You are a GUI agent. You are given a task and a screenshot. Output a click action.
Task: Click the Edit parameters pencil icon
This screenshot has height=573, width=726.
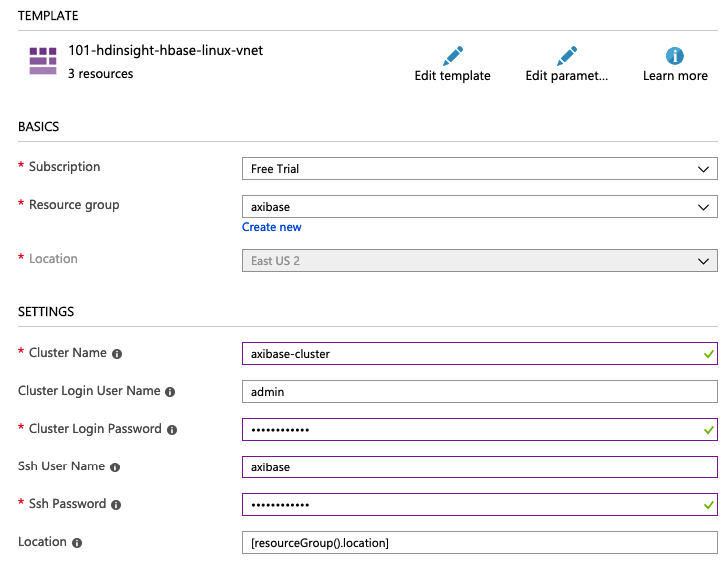pyautogui.click(x=567, y=56)
